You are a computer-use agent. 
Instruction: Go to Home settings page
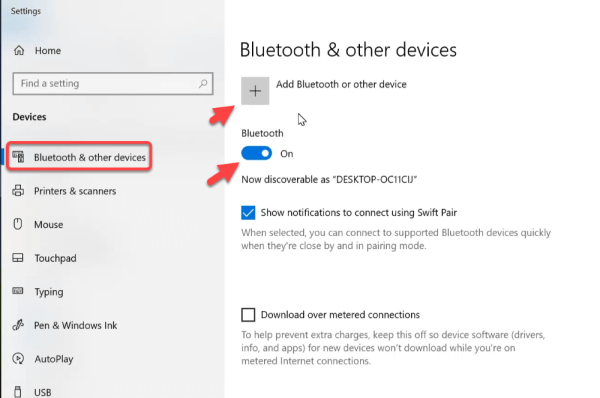click(48, 51)
